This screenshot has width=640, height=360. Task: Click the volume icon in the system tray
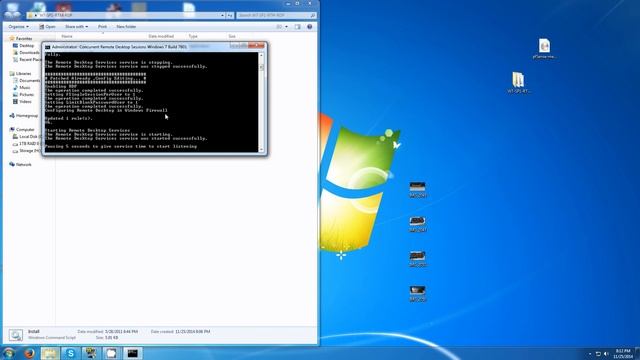tap(606, 354)
